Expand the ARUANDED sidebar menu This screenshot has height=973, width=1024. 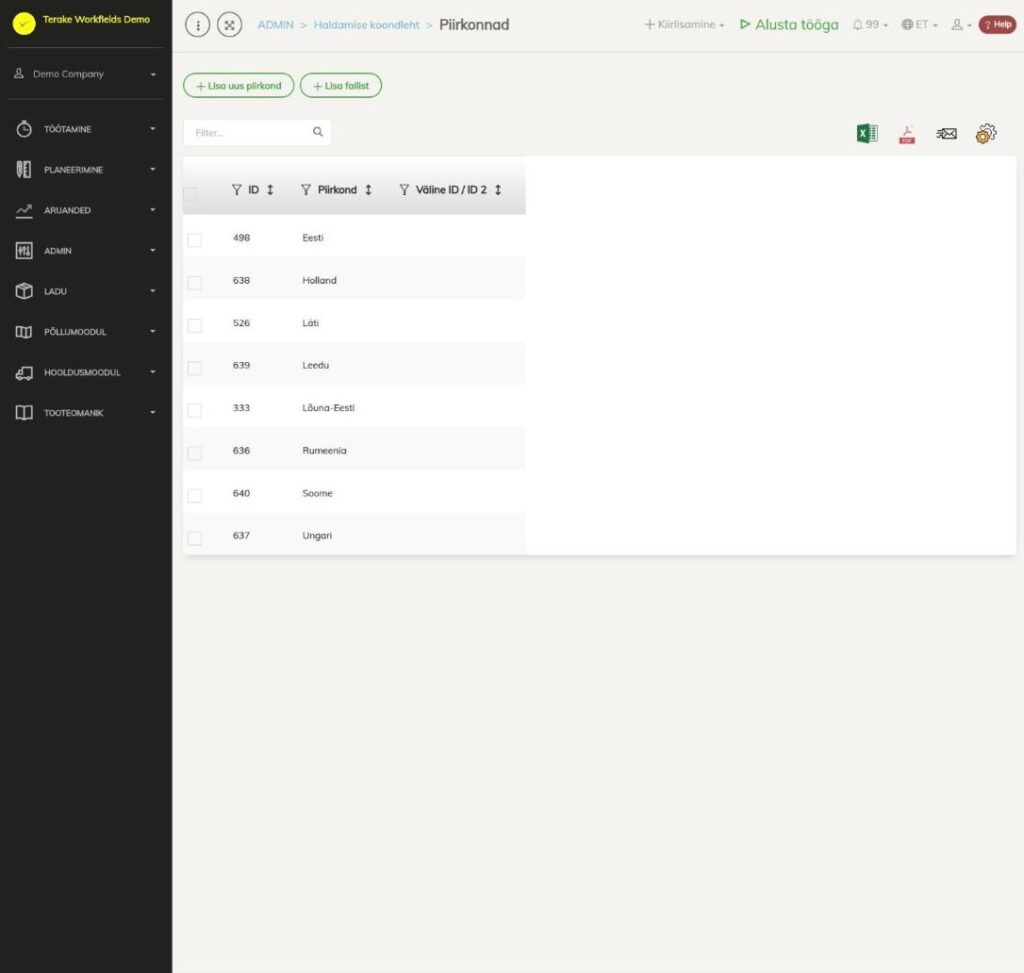[86, 210]
